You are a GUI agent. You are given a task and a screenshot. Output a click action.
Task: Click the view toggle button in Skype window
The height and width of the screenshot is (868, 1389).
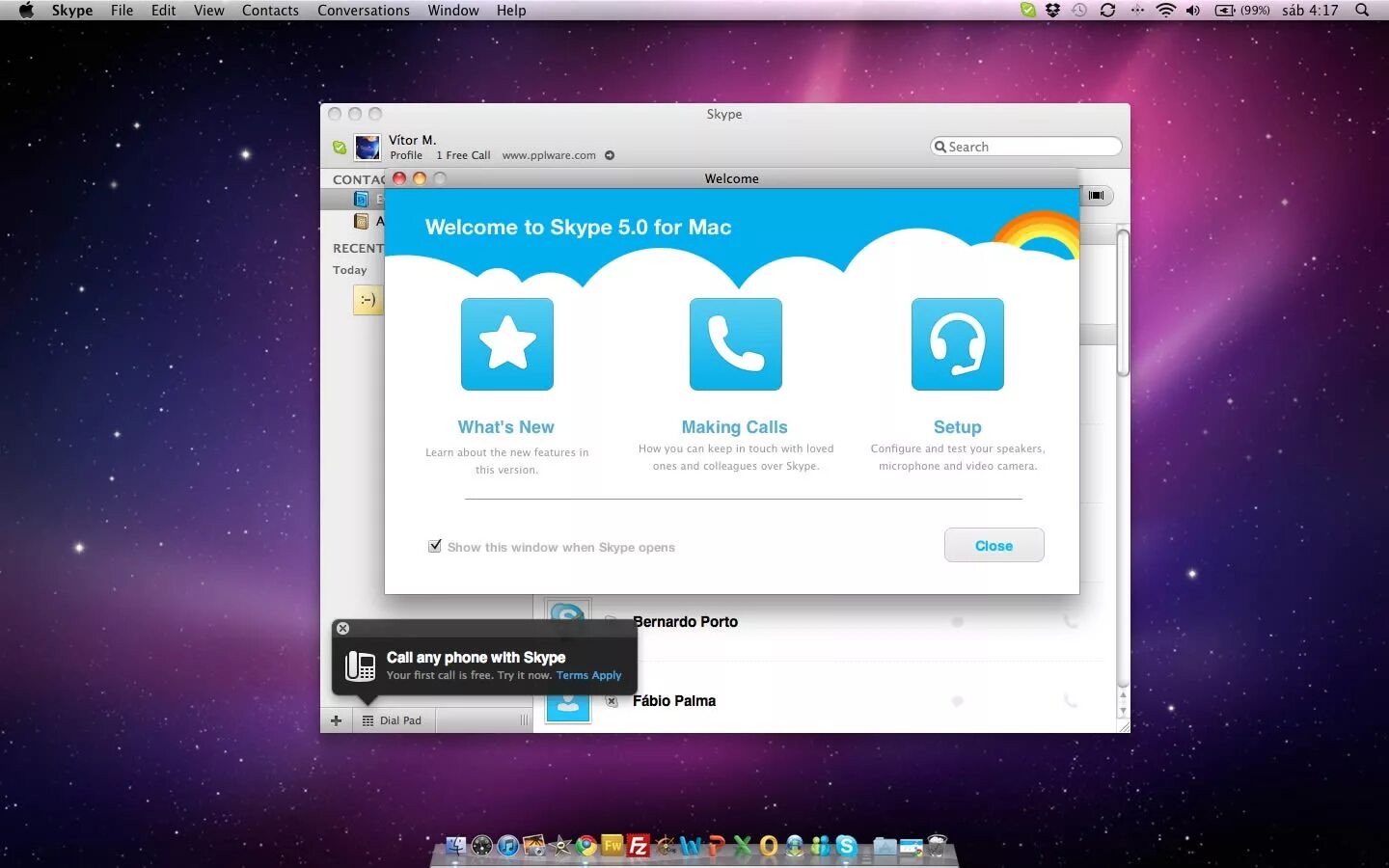(x=1096, y=196)
